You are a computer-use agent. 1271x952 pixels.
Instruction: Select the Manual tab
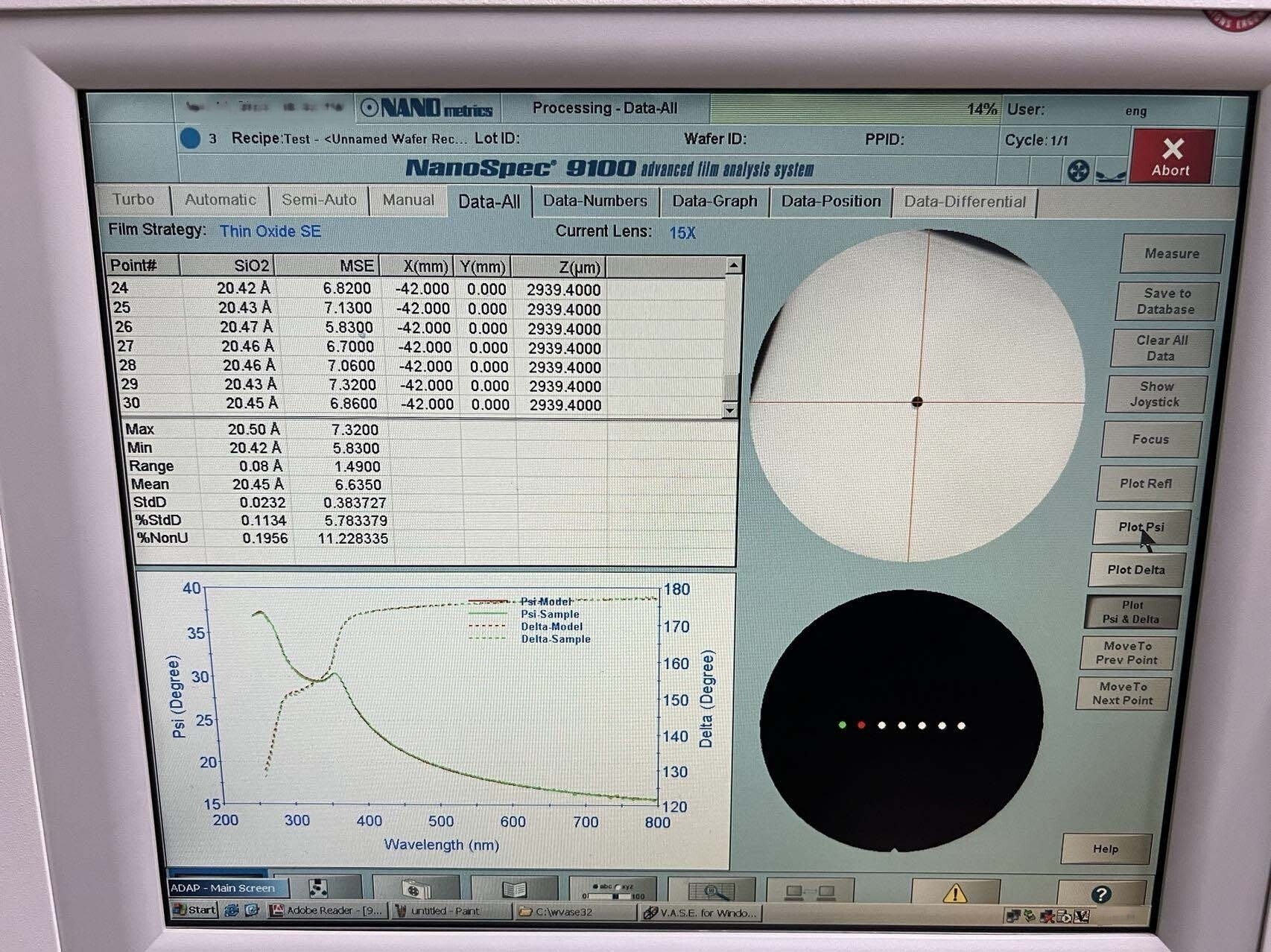(x=408, y=200)
